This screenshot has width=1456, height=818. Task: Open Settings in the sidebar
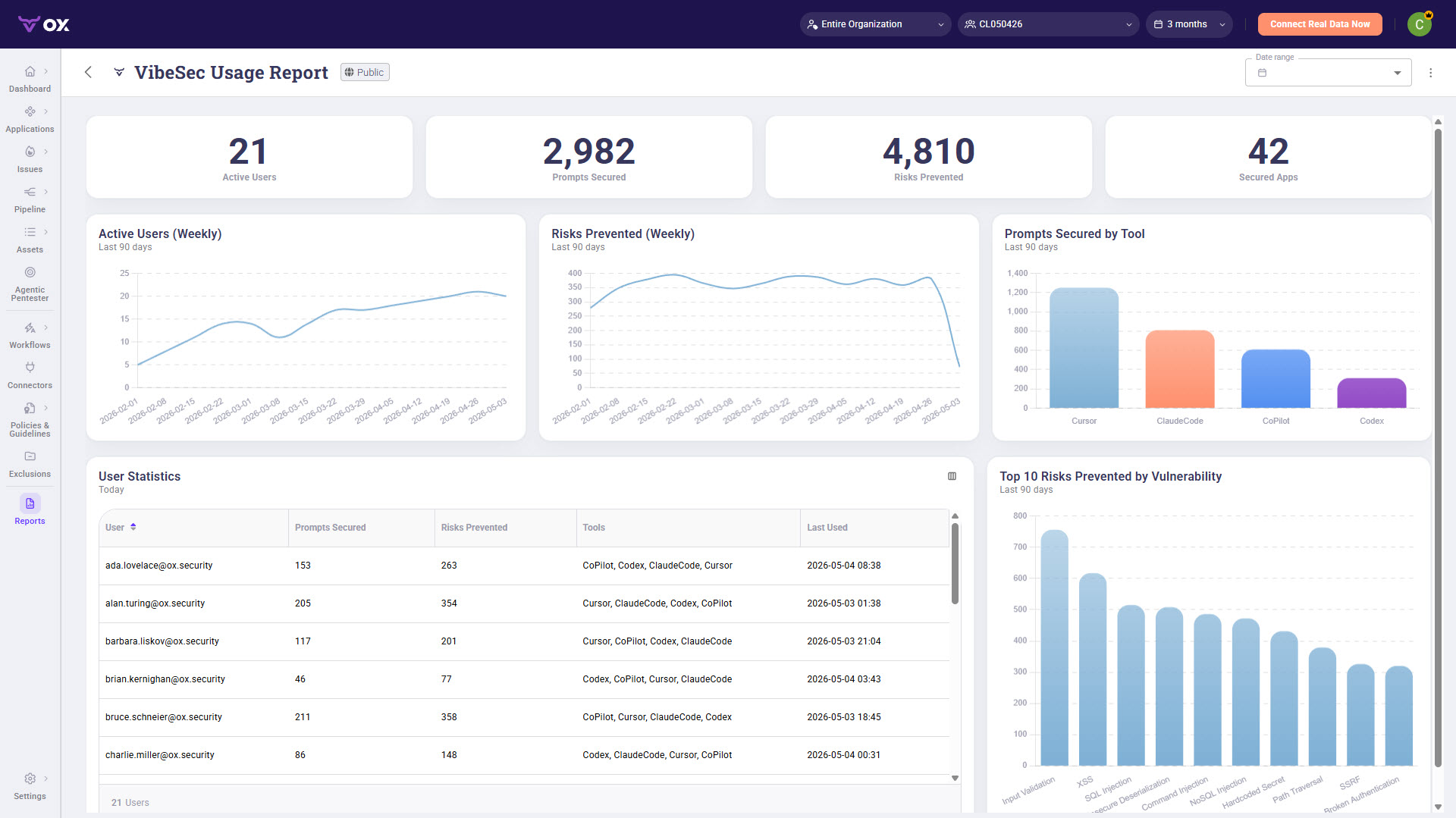point(30,786)
